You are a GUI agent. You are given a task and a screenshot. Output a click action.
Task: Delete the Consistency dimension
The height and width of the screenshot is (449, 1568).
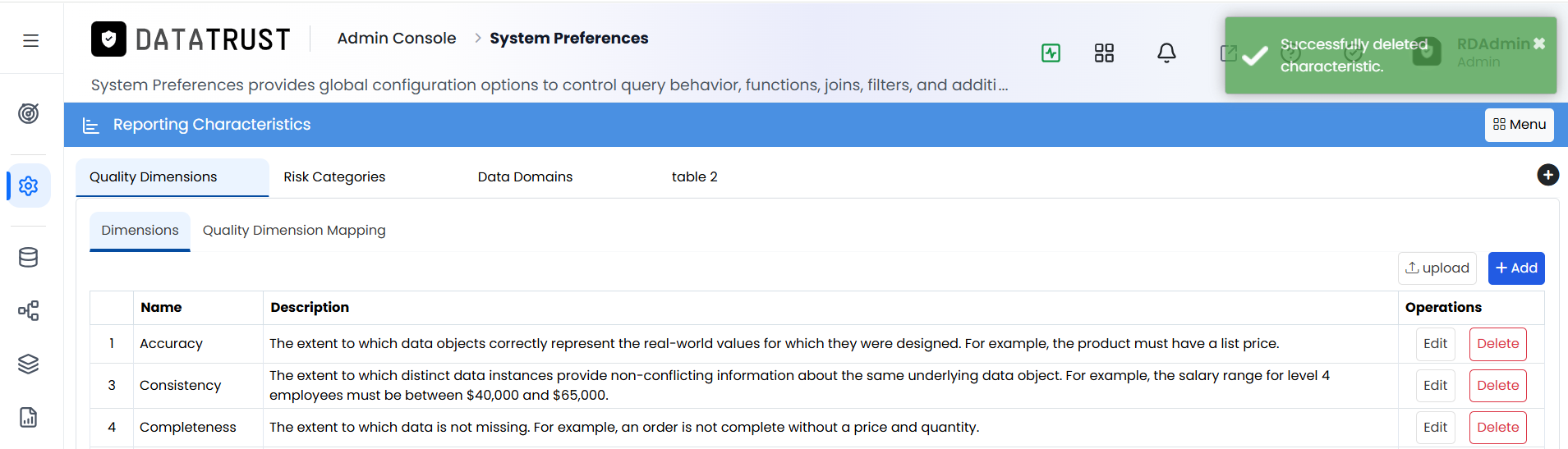point(1497,386)
